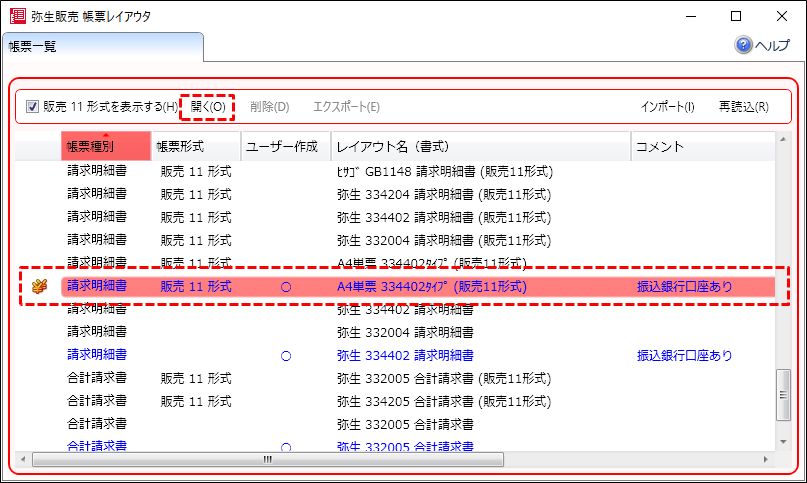Select highlighted A4単票 334402ﾀｲﾌﾟ (販売11形式) layout

431,286
